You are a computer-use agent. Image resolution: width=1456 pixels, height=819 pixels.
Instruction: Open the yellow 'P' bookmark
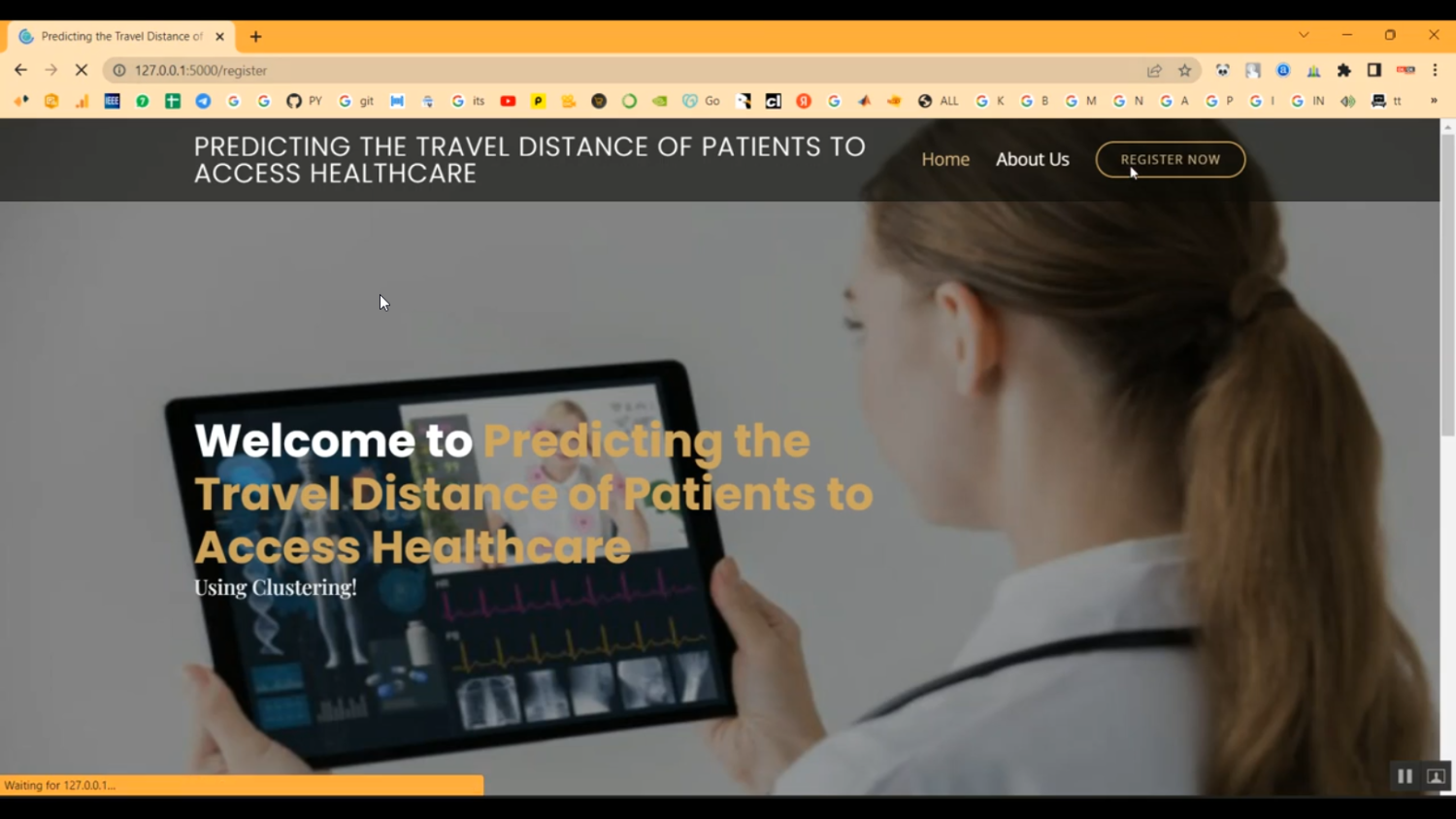[x=538, y=101]
